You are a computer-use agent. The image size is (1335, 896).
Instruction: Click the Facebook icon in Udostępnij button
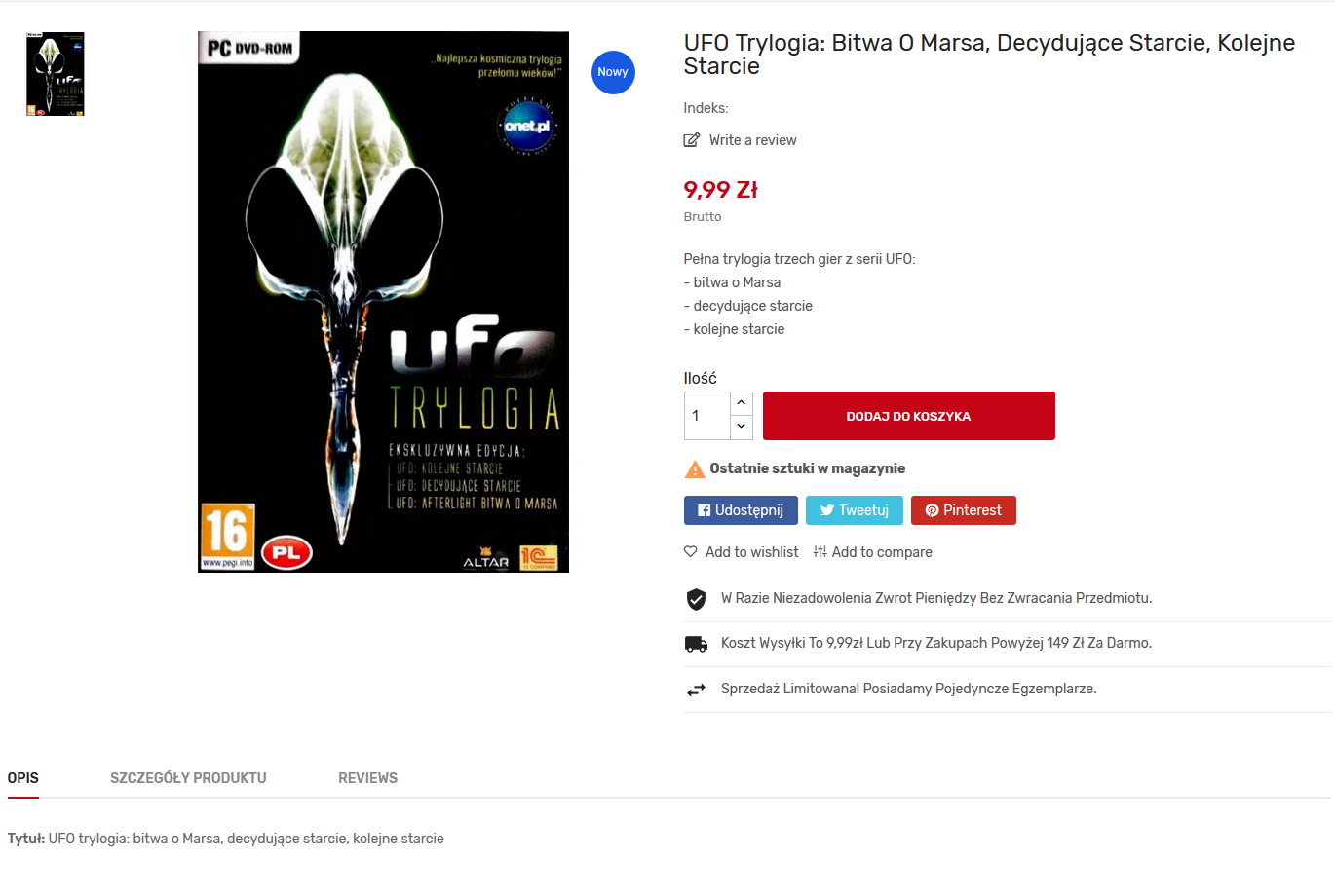click(705, 510)
